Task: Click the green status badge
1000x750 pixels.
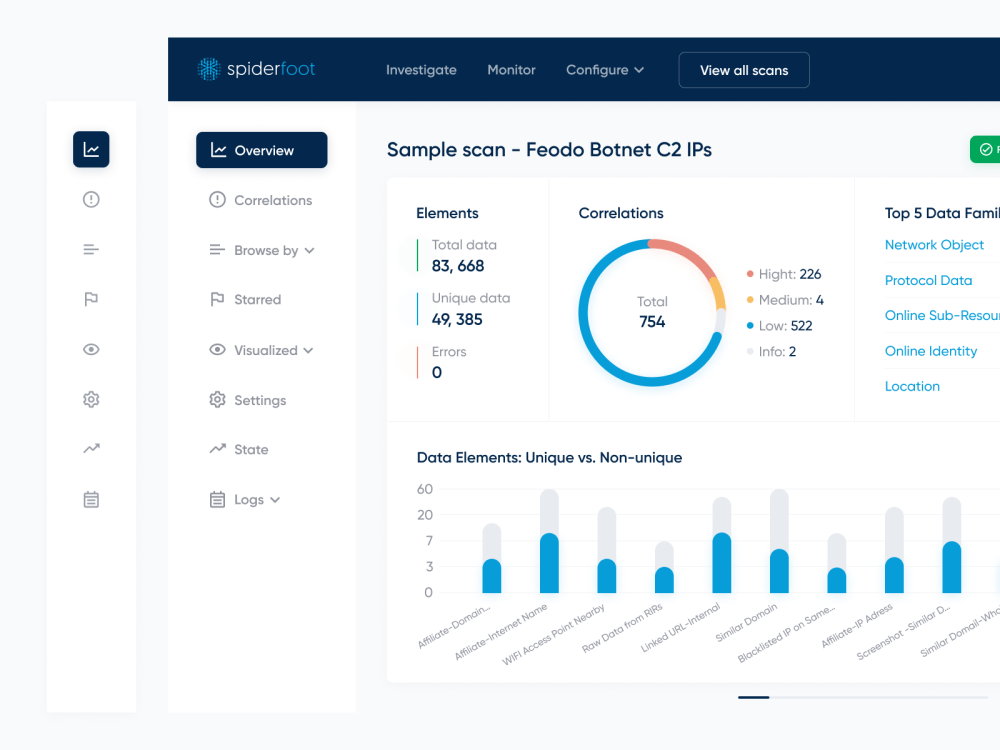Action: [x=985, y=149]
